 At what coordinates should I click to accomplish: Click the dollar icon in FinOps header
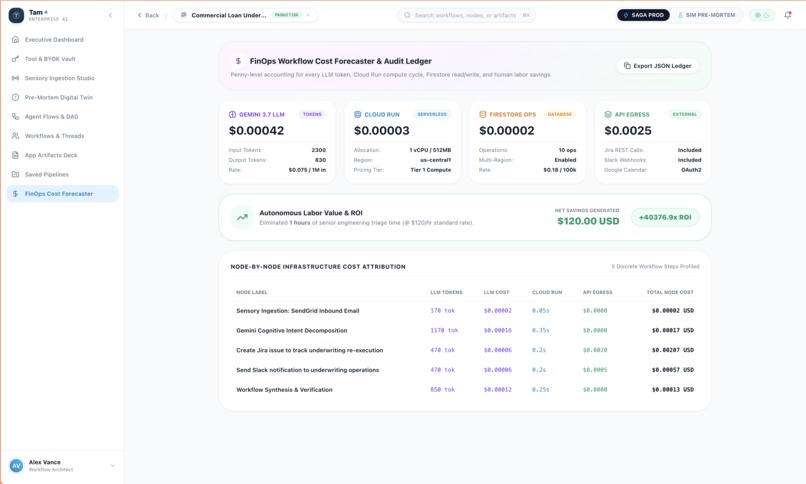[x=238, y=61]
